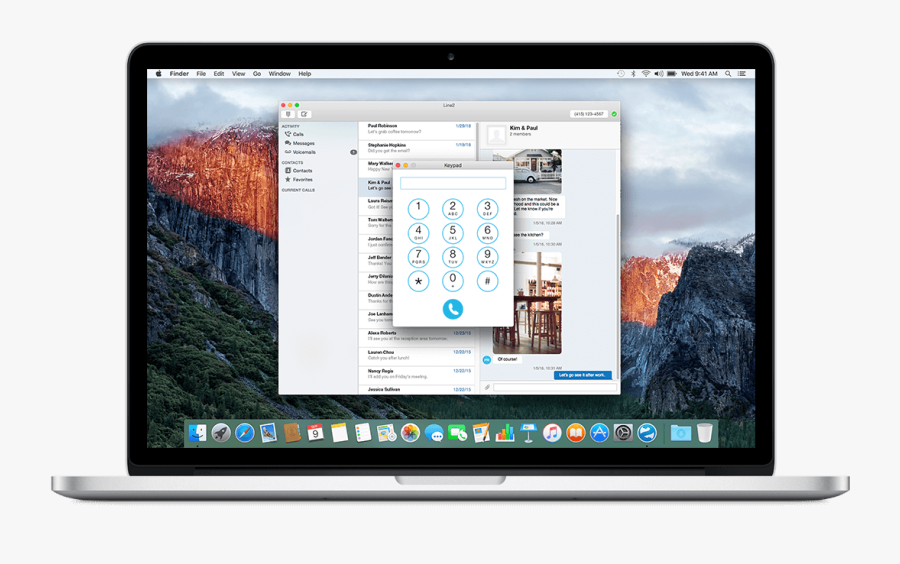Focus the Keypad number entry field
Image resolution: width=900 pixels, height=564 pixels.
point(453,184)
